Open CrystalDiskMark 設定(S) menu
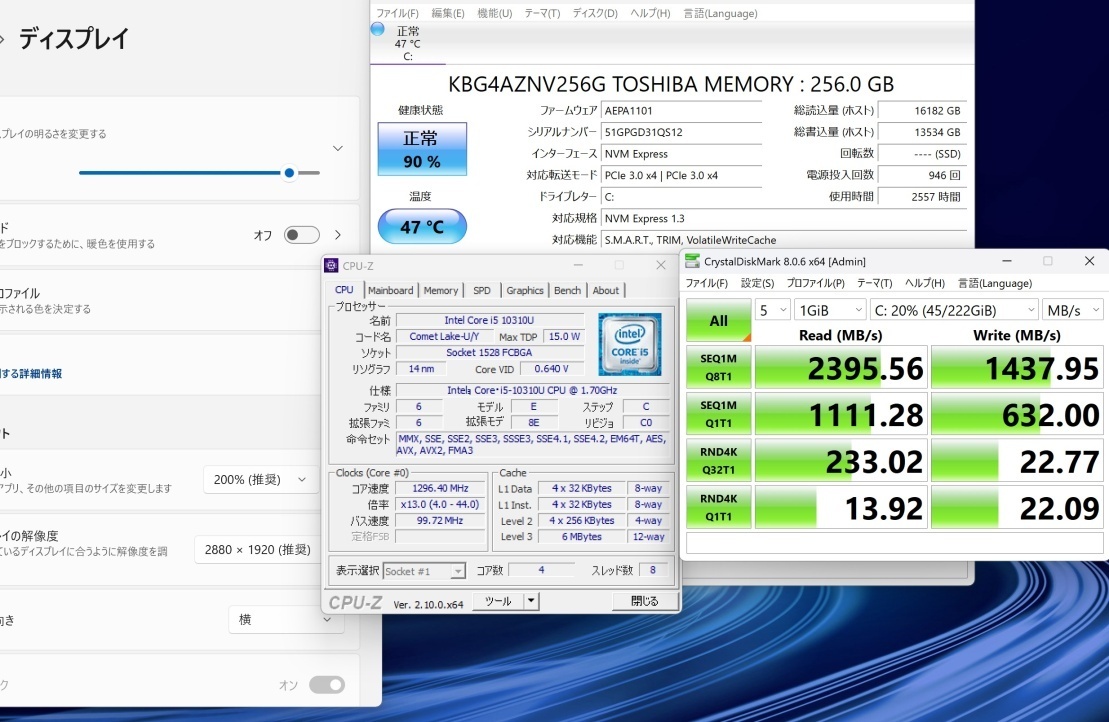The height and width of the screenshot is (722, 1109). pos(757,283)
